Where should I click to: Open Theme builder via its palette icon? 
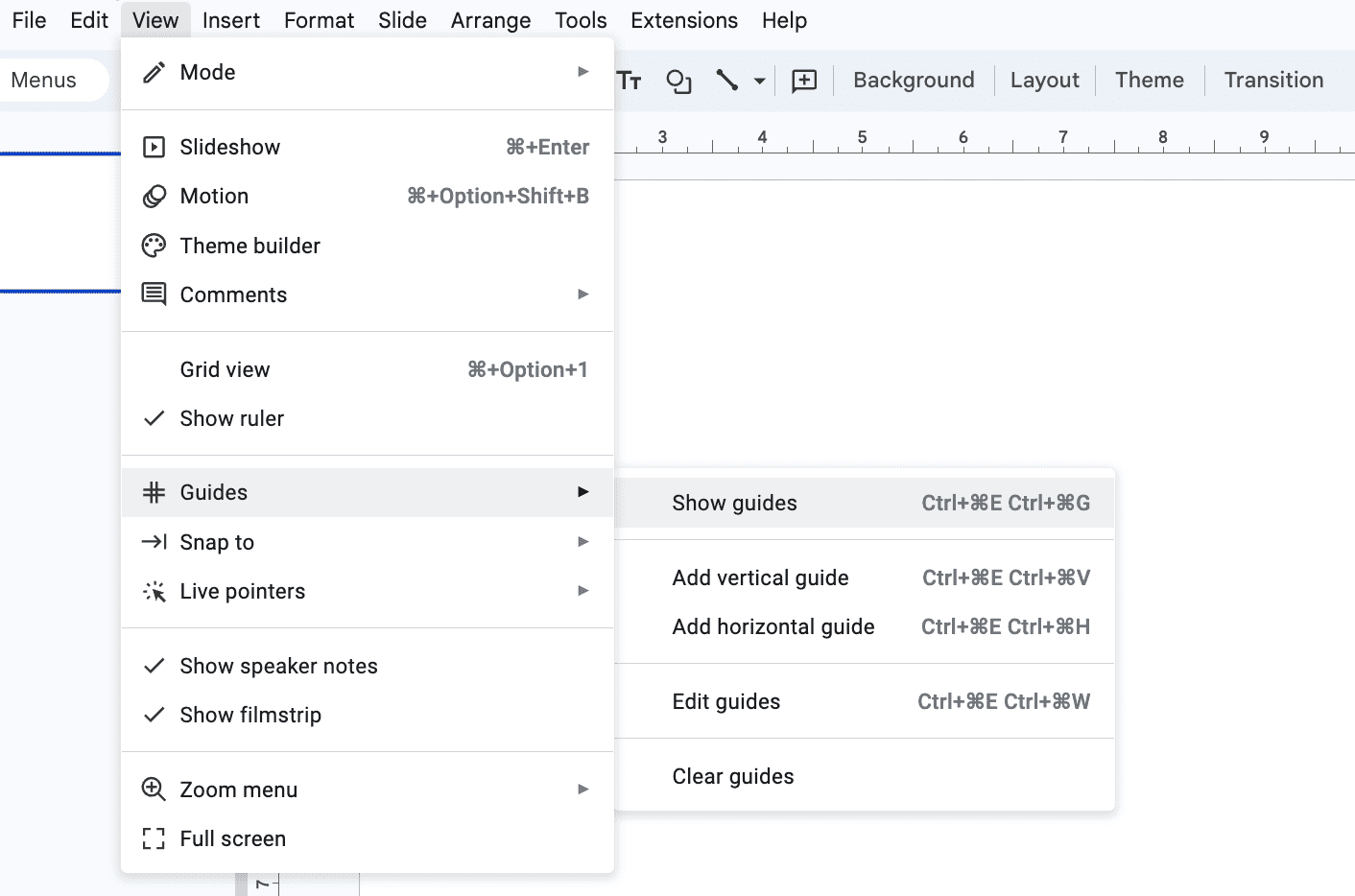click(x=155, y=245)
